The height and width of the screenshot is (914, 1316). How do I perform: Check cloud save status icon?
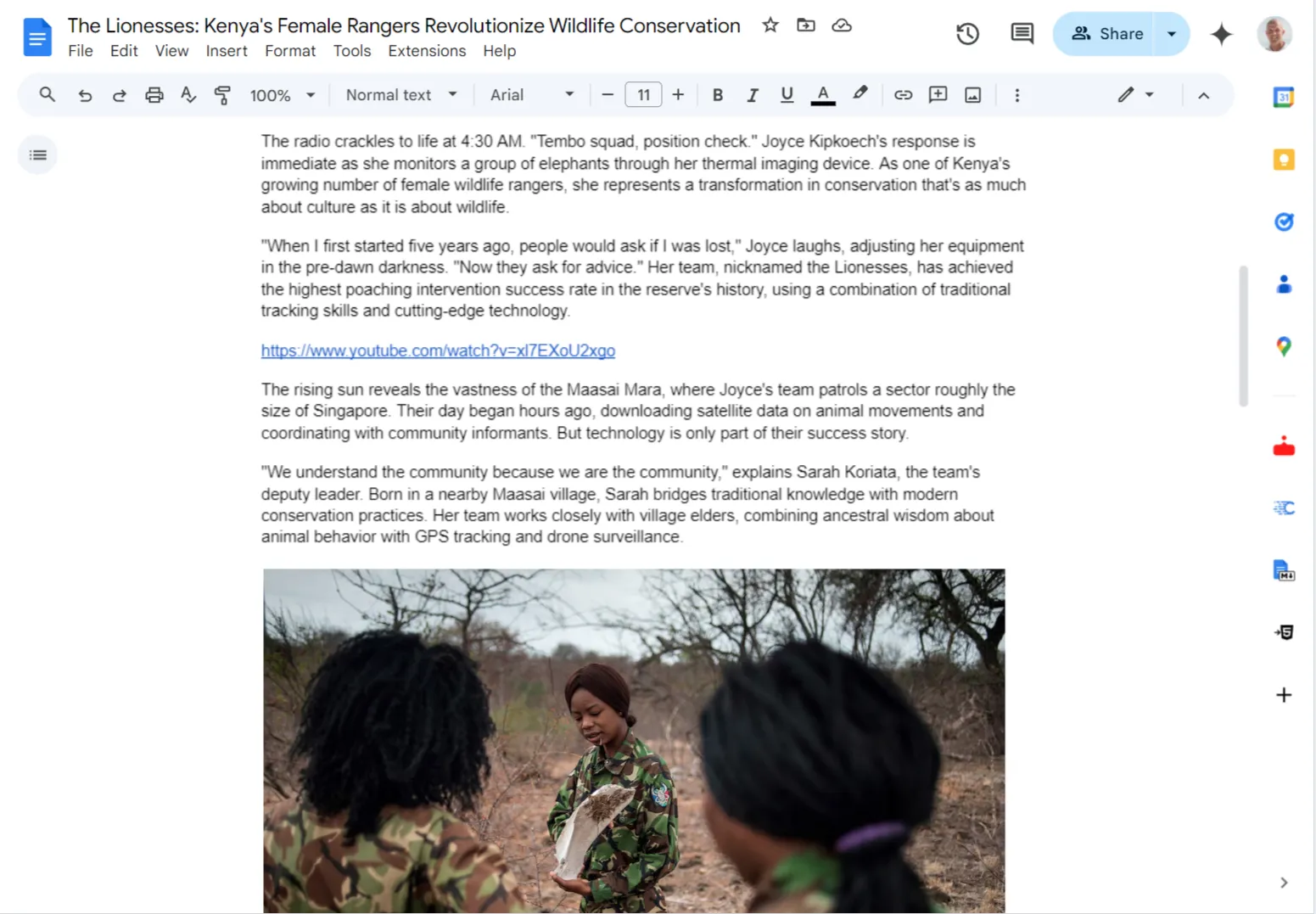click(x=842, y=25)
